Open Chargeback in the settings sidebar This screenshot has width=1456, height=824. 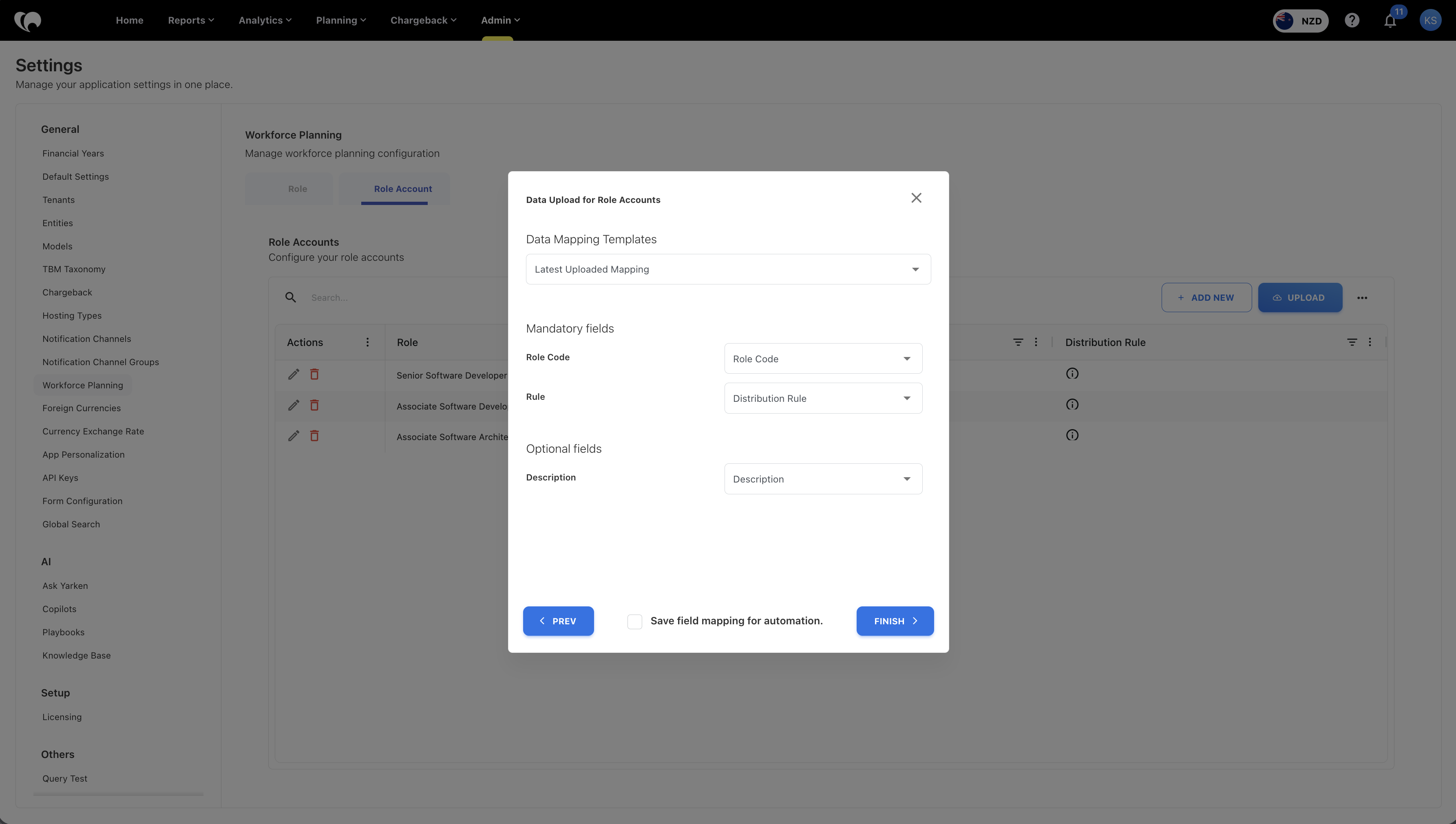tap(67, 292)
